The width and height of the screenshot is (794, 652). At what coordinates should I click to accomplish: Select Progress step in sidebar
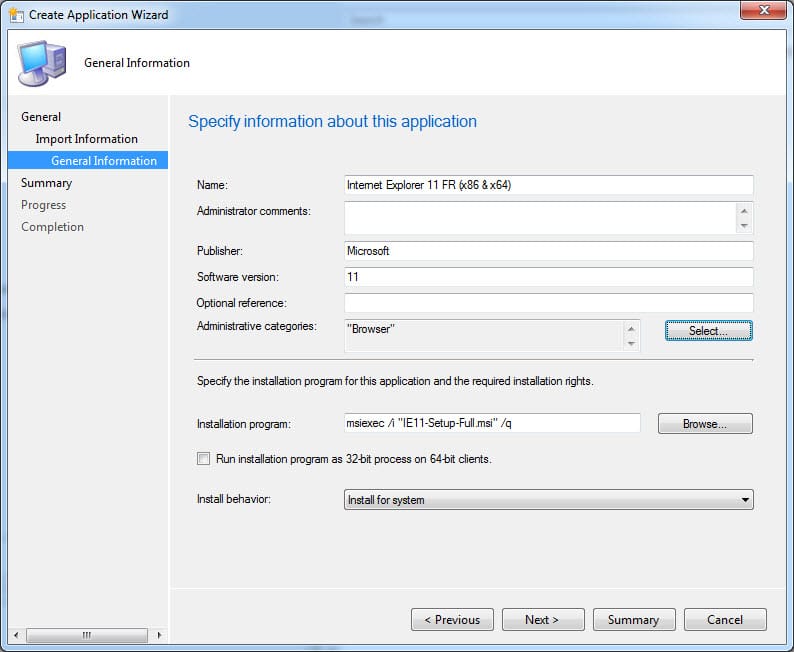tap(44, 205)
